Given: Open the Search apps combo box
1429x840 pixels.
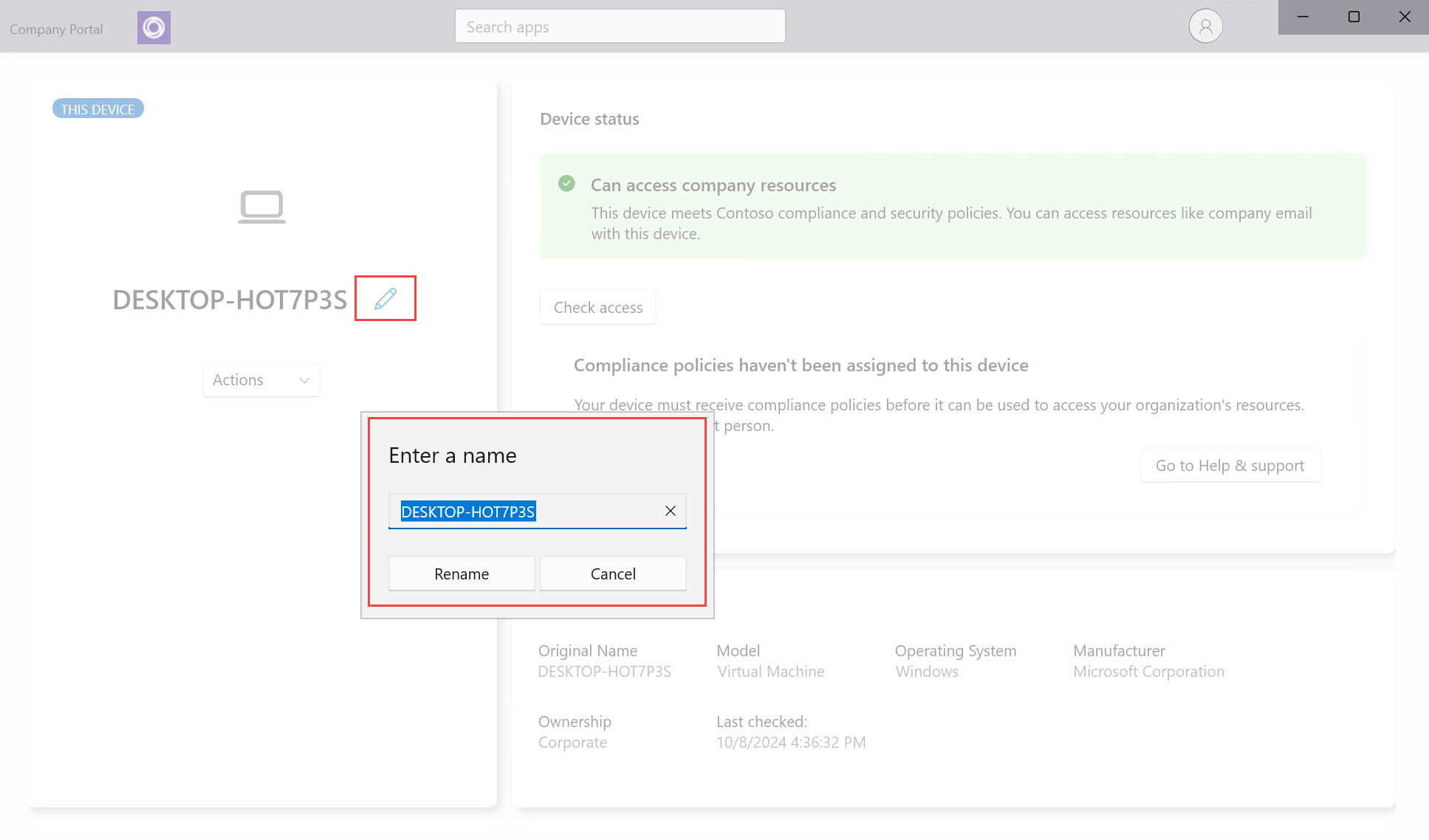Looking at the screenshot, I should click(620, 27).
